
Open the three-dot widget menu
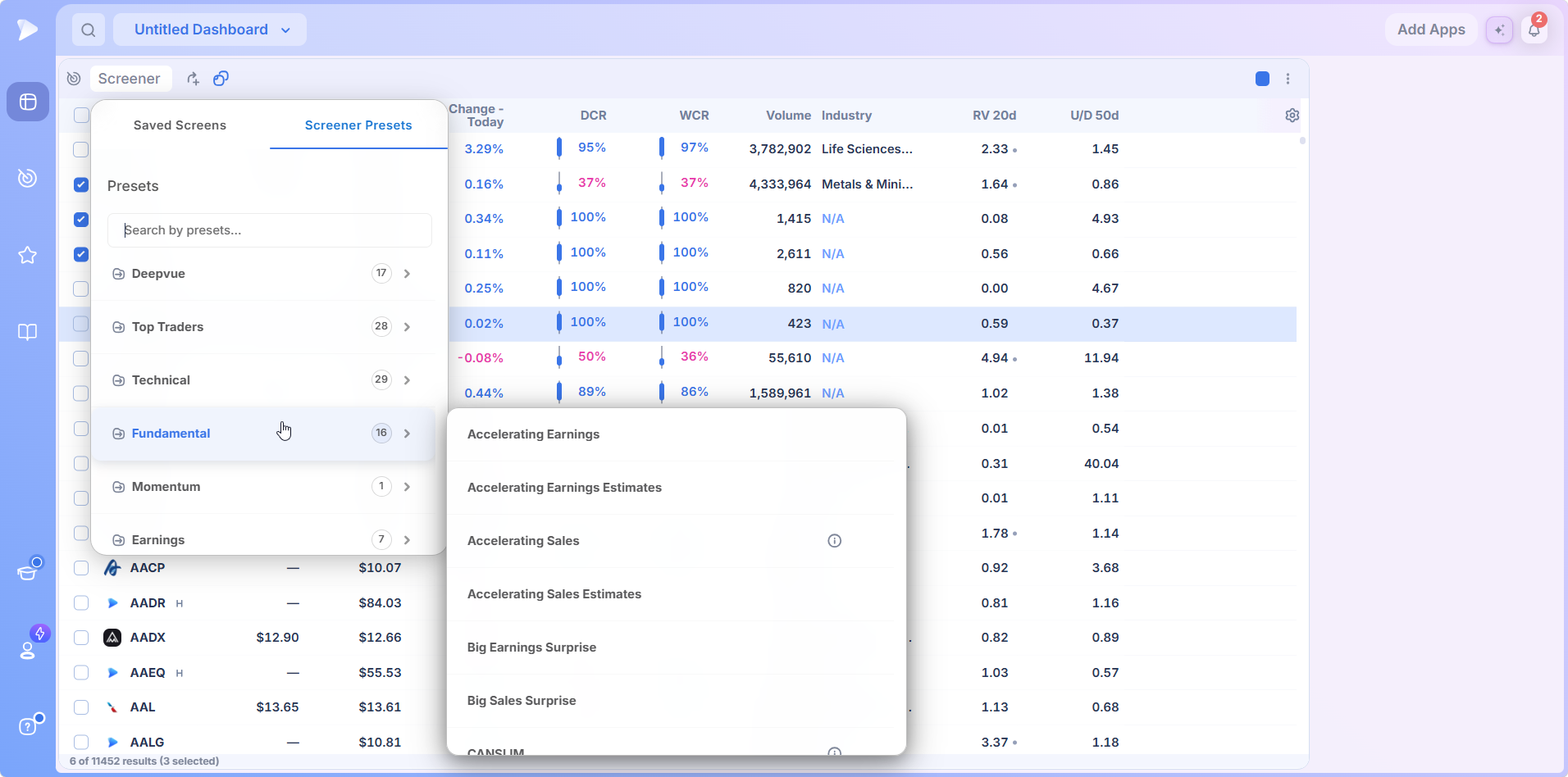[x=1288, y=79]
